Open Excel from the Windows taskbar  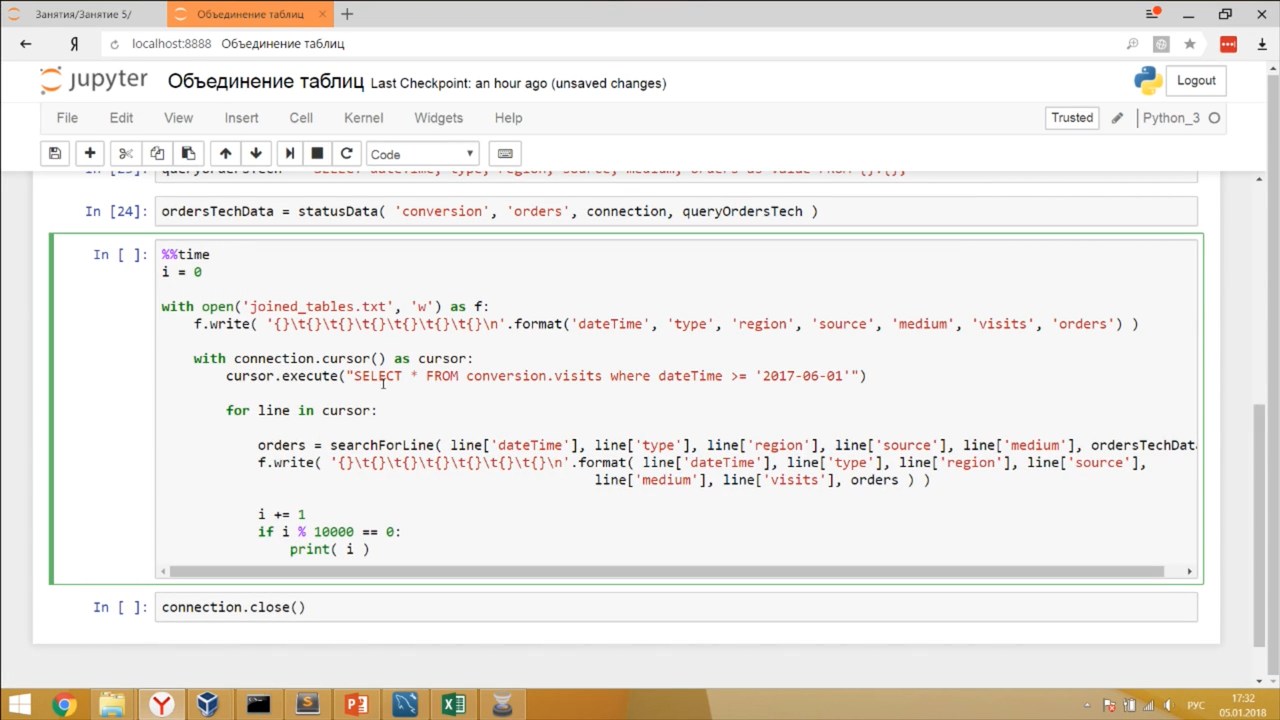(x=453, y=704)
